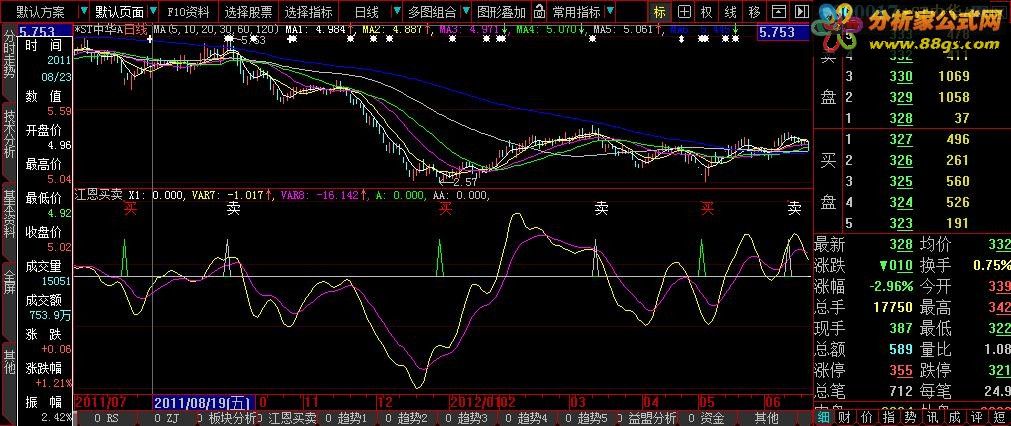Expand the 多图组合 dropdown arrow

(x=466, y=12)
